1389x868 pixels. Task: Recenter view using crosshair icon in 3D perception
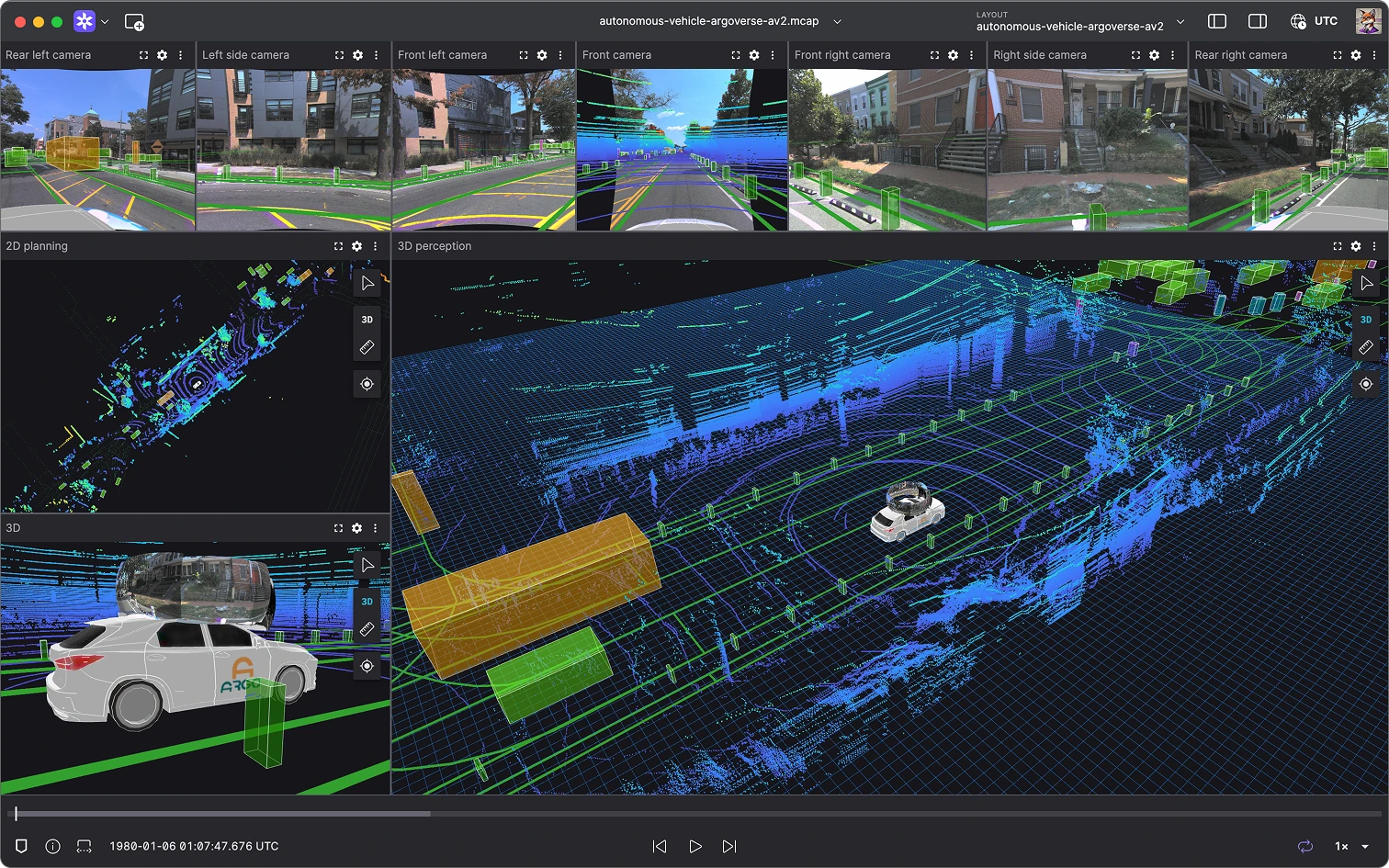1366,384
